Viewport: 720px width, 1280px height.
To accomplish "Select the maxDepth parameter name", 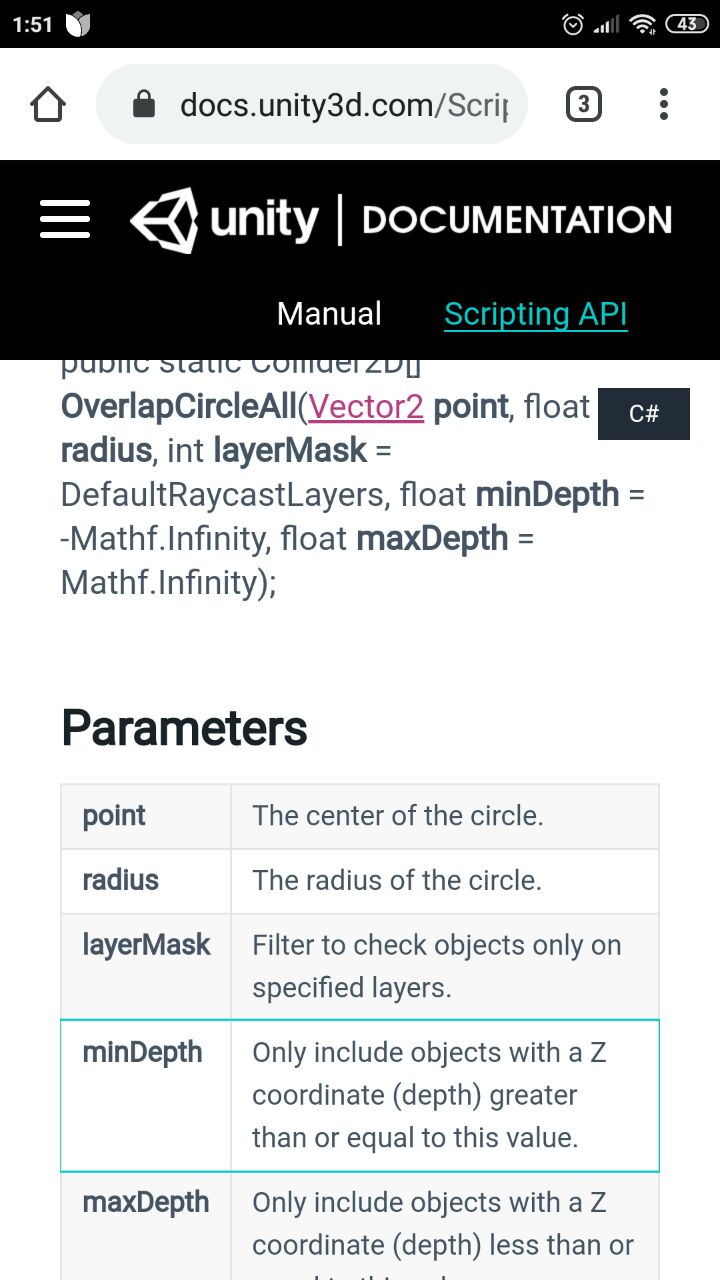I will point(146,1202).
